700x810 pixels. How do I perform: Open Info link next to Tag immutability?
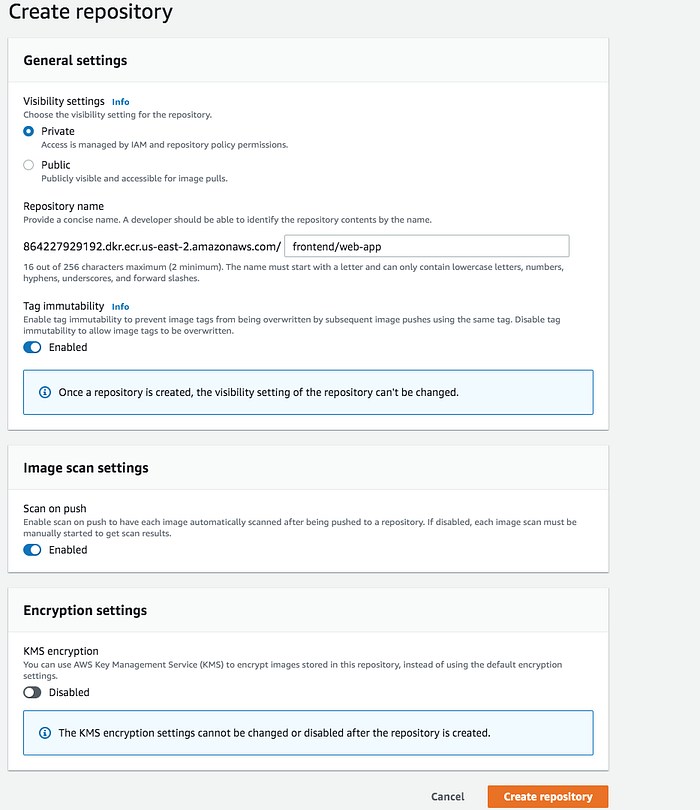click(x=120, y=307)
